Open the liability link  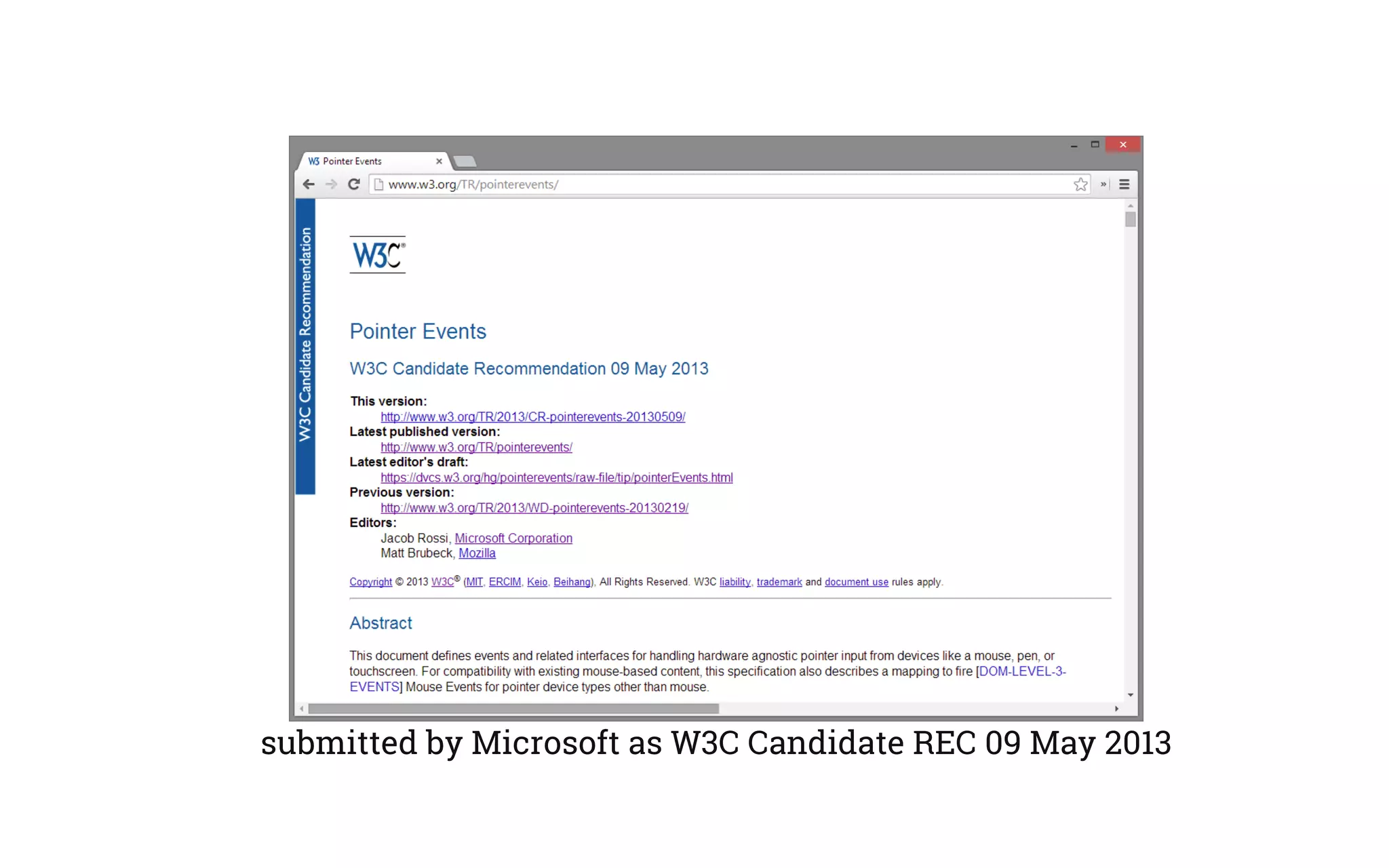[x=735, y=582]
